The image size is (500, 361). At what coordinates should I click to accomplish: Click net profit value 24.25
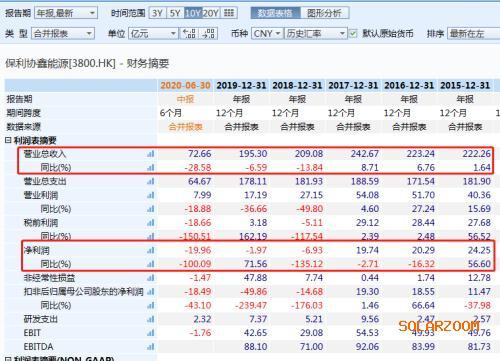pos(479,250)
